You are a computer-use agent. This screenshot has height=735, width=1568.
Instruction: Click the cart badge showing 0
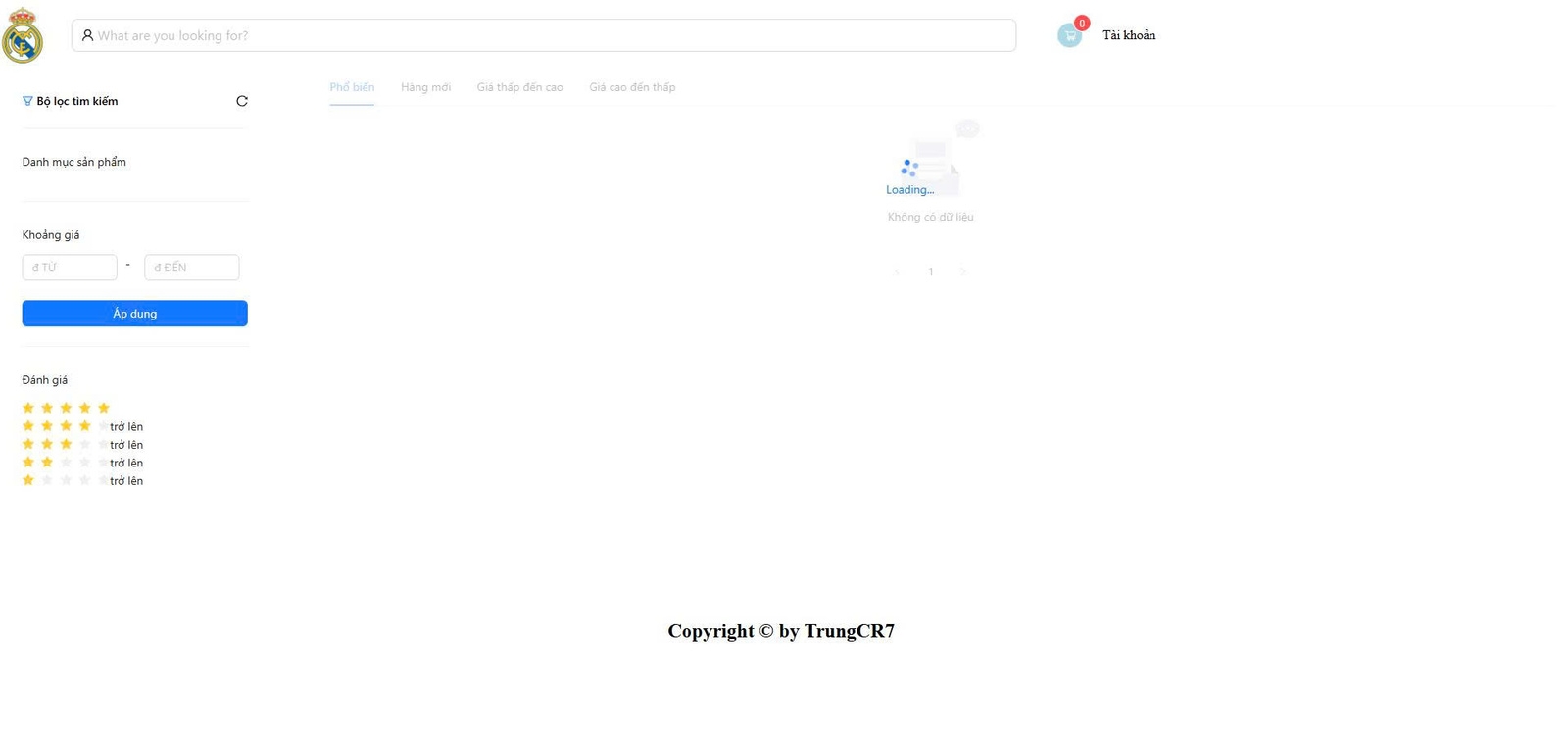tap(1082, 24)
